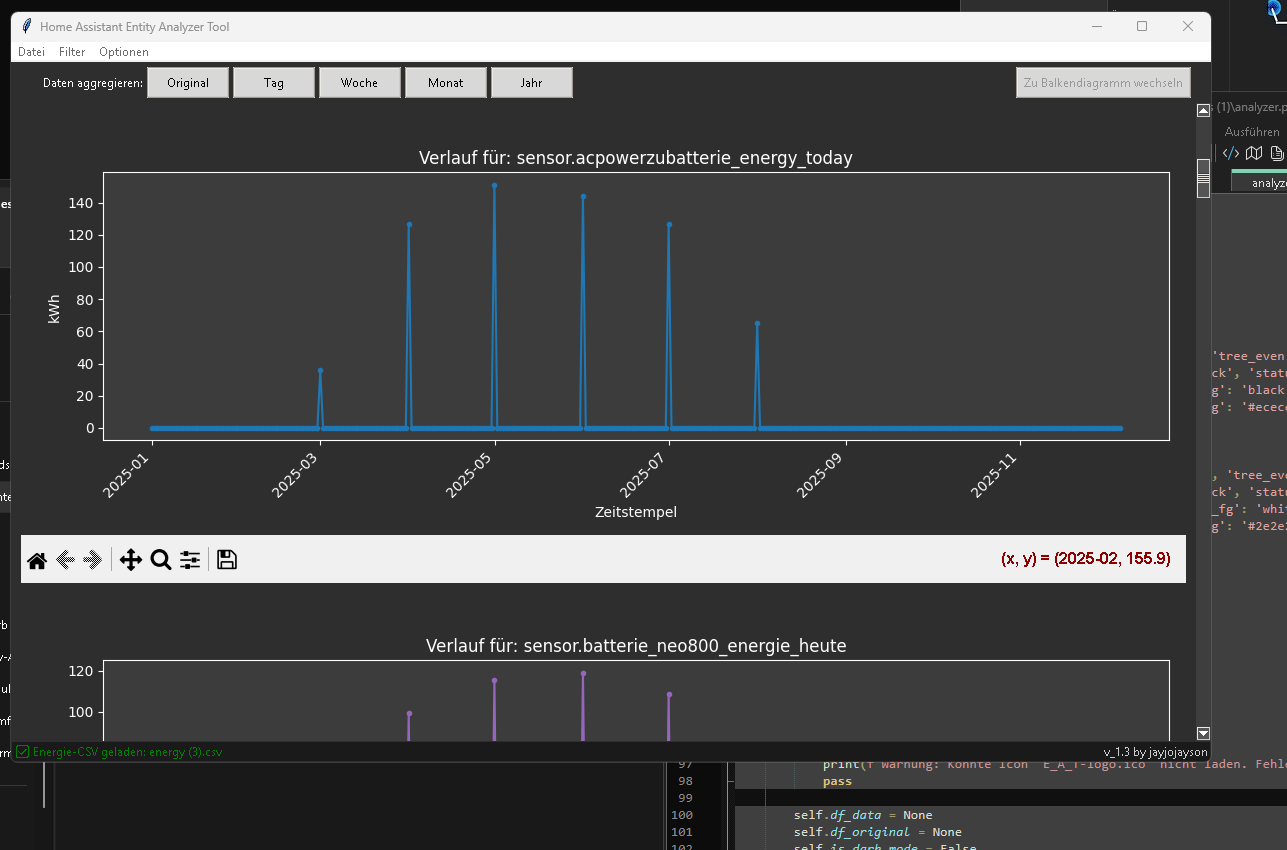
Task: Click the map icon in editor toolbar
Action: click(x=1254, y=153)
